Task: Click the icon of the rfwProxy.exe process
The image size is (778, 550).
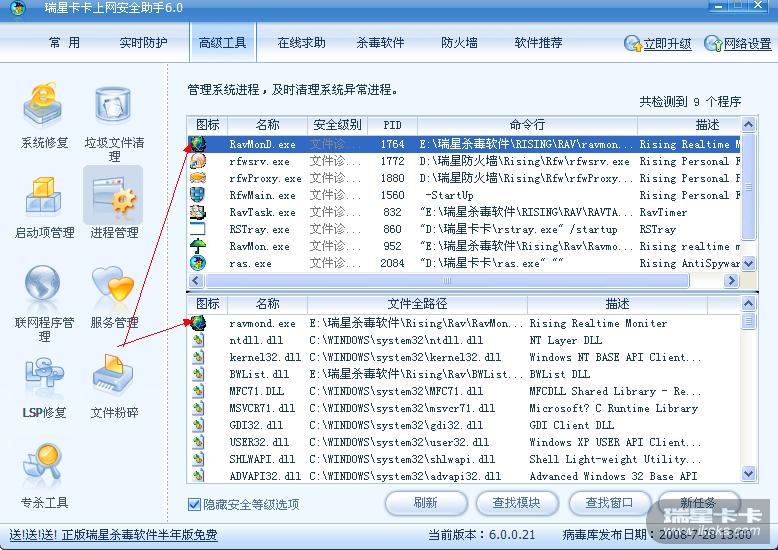Action: tap(197, 178)
